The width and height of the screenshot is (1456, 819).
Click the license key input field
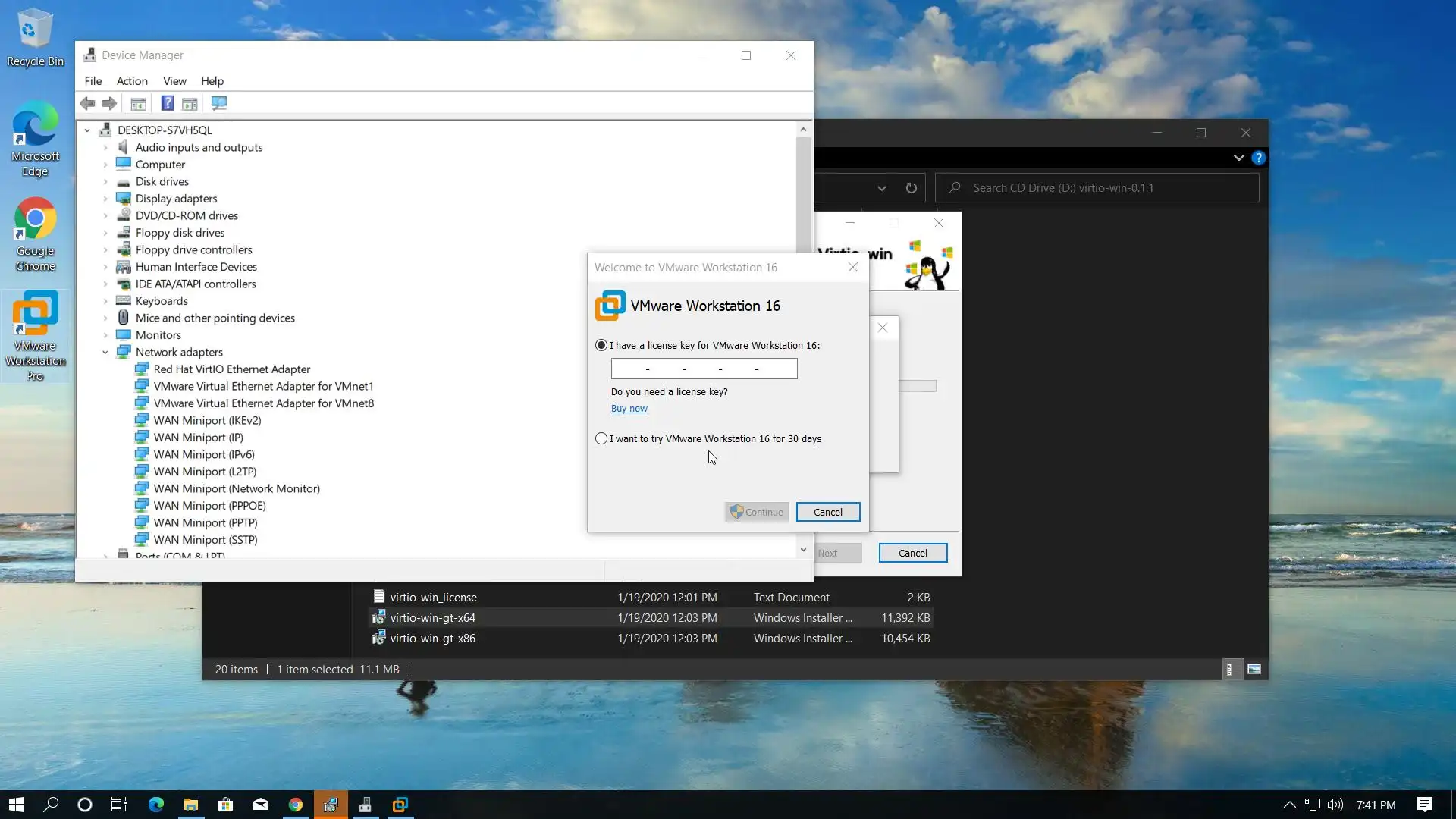click(704, 369)
